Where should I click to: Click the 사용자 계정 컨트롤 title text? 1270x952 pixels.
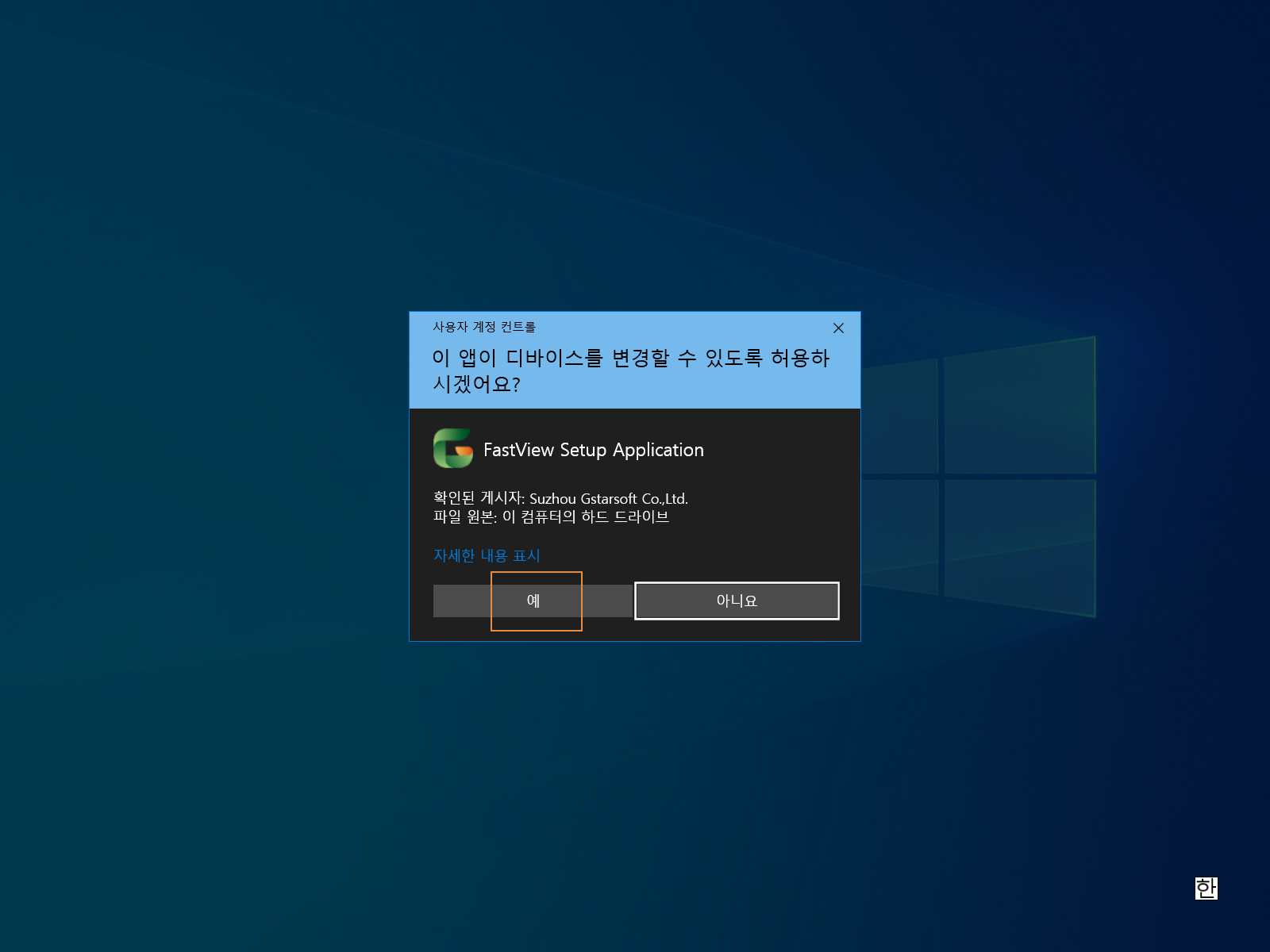484,327
